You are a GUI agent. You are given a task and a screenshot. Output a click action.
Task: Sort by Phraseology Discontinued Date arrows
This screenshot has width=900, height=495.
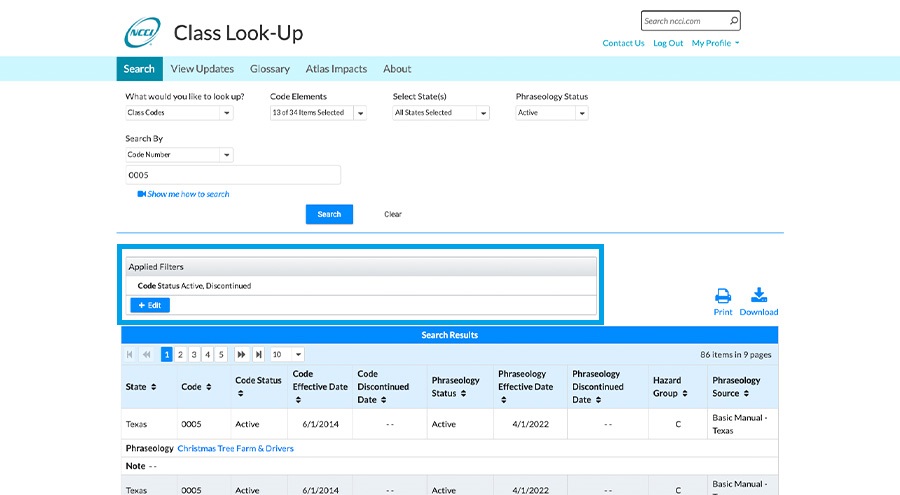(598, 400)
